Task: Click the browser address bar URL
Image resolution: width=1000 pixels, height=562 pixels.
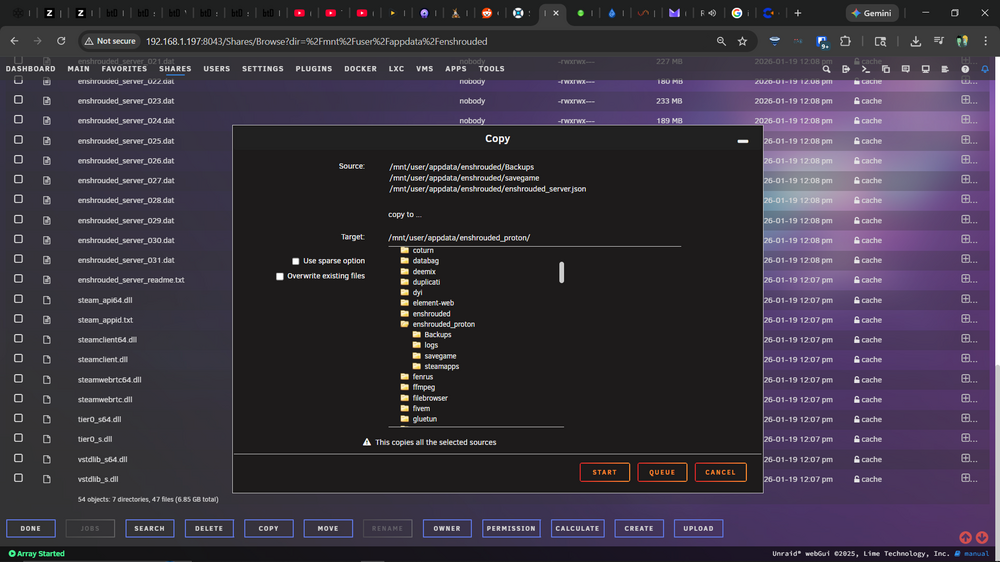Action: (316, 41)
